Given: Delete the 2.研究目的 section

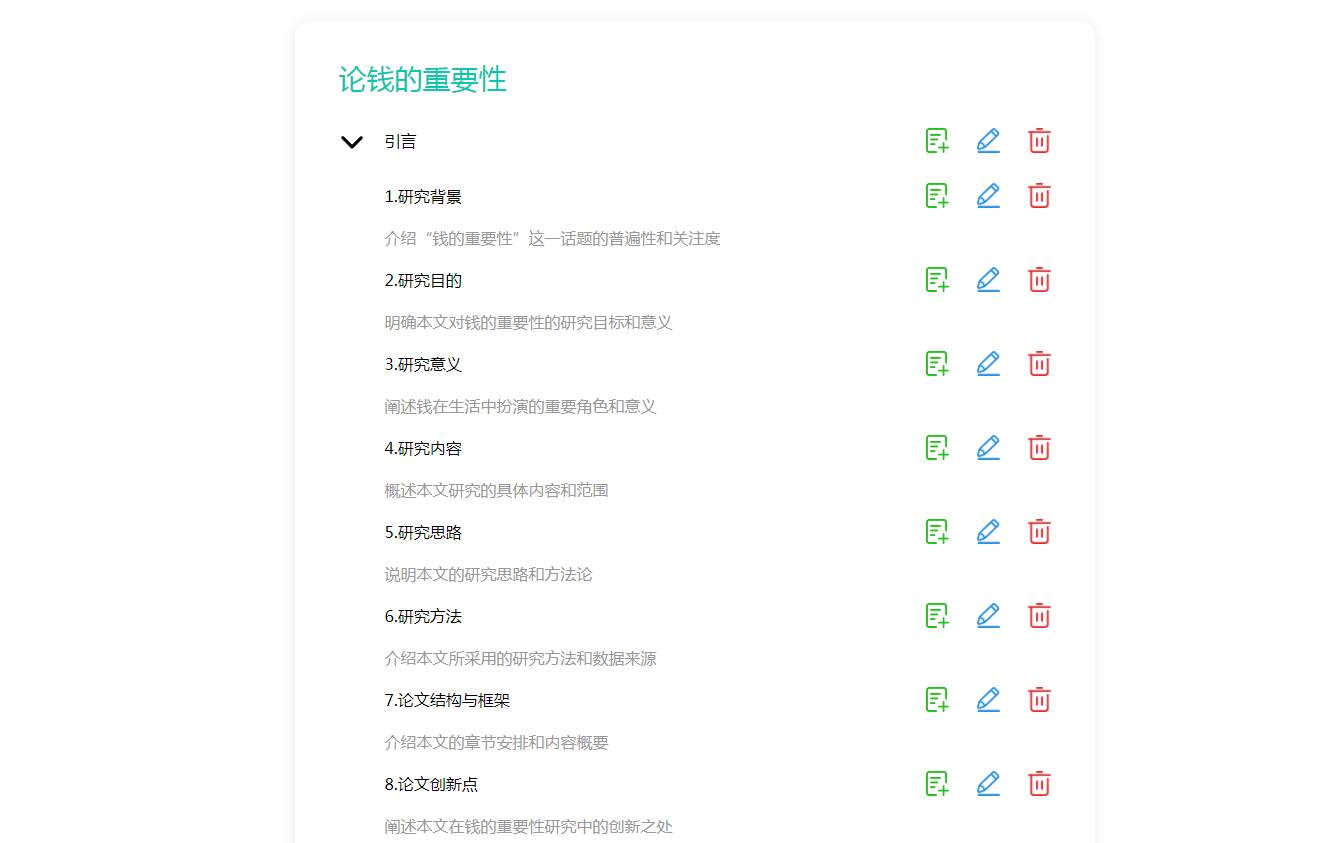Looking at the screenshot, I should click(1039, 280).
